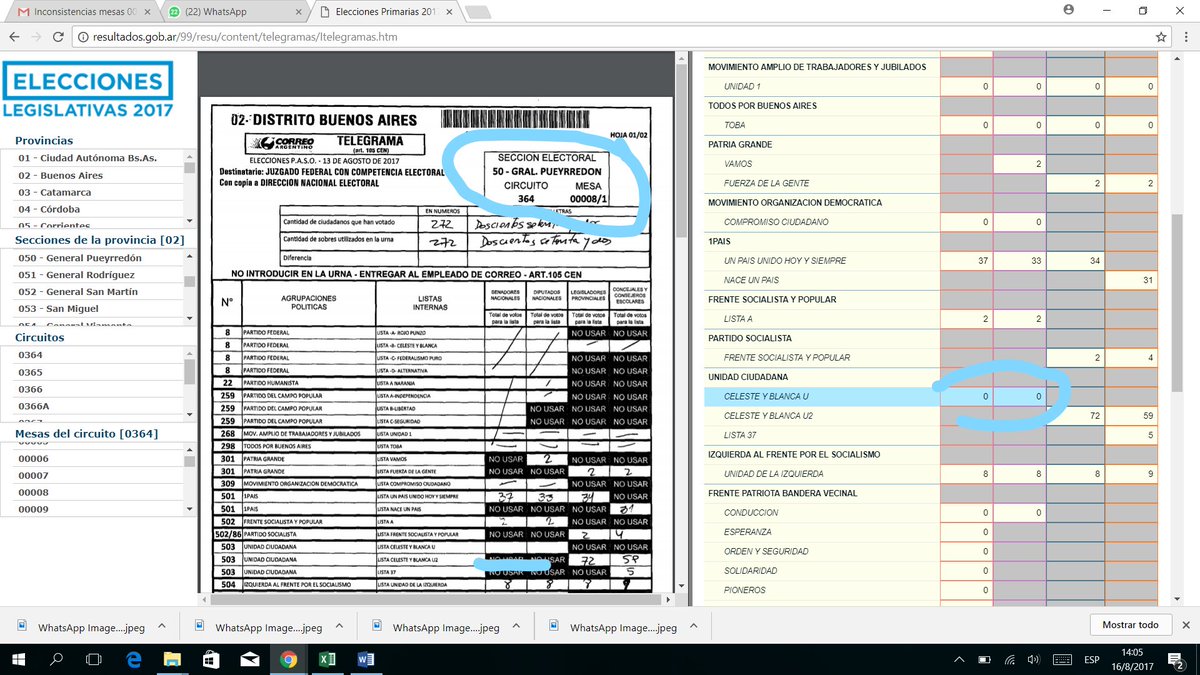This screenshot has width=1200, height=675.
Task: Click the value 59 in the results table
Action: pos(1148,416)
